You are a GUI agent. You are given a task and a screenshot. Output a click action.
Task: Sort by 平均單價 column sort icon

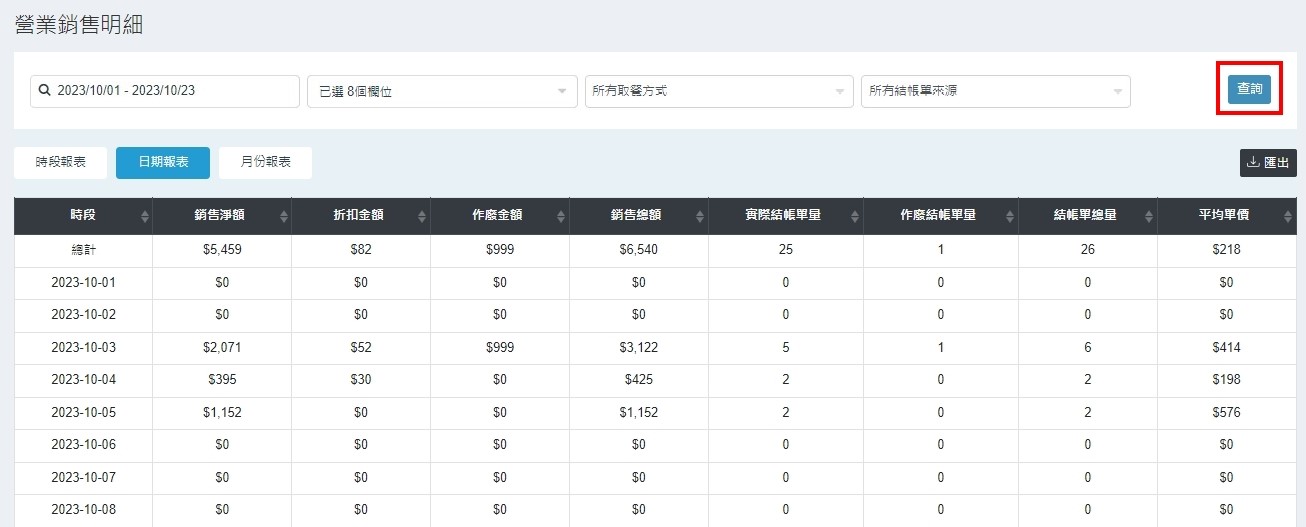point(1289,216)
